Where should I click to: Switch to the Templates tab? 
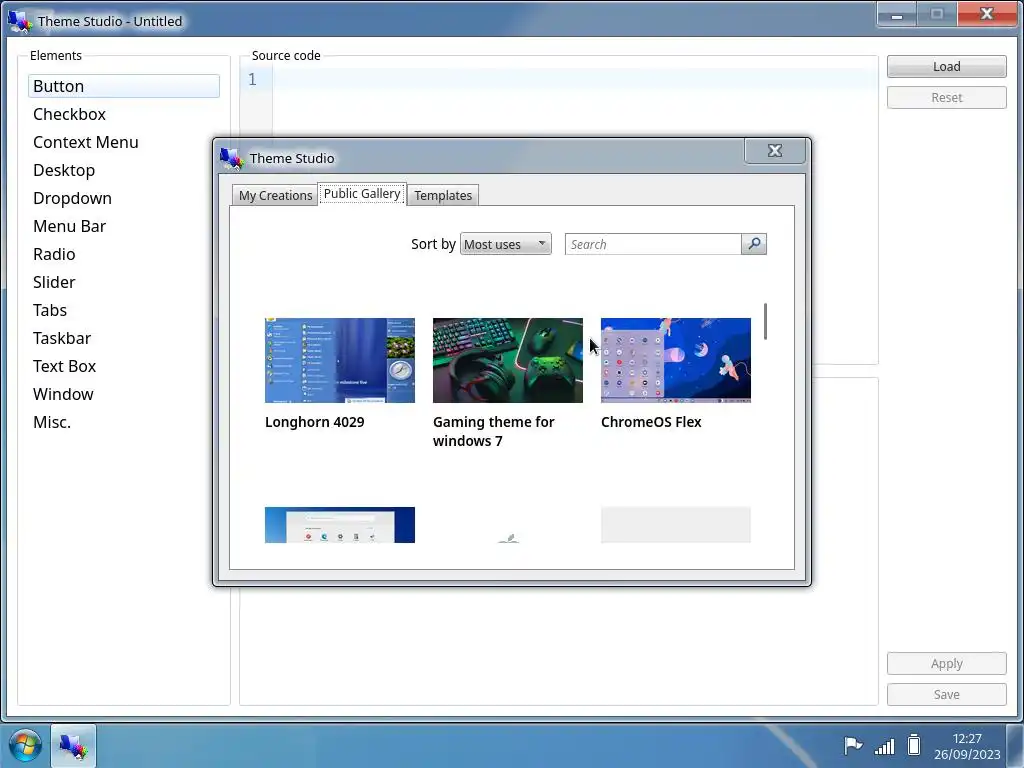tap(443, 195)
